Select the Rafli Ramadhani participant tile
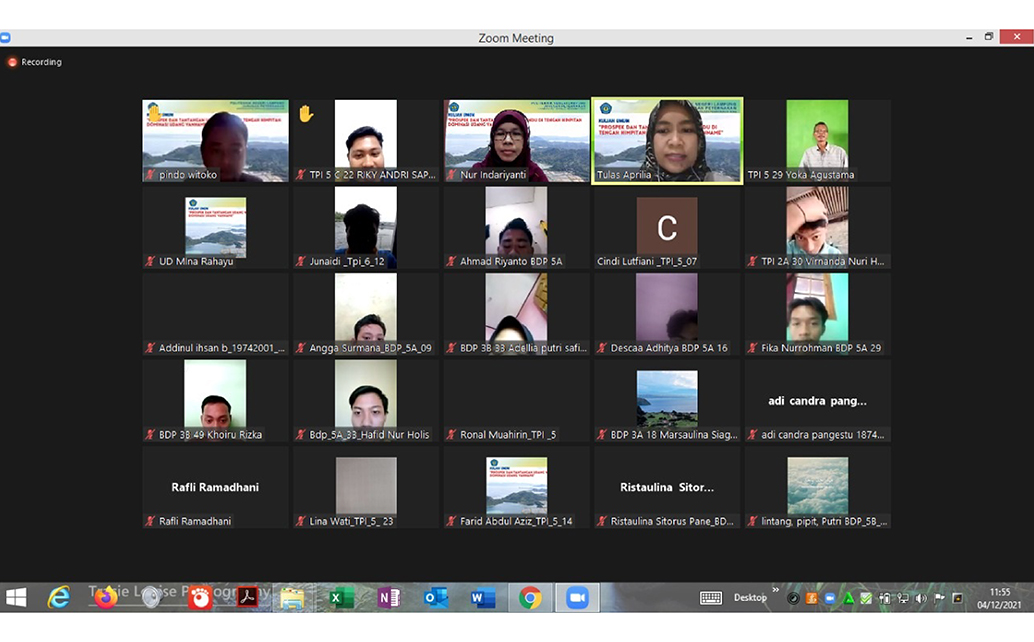The height and width of the screenshot is (642, 1034). 215,487
